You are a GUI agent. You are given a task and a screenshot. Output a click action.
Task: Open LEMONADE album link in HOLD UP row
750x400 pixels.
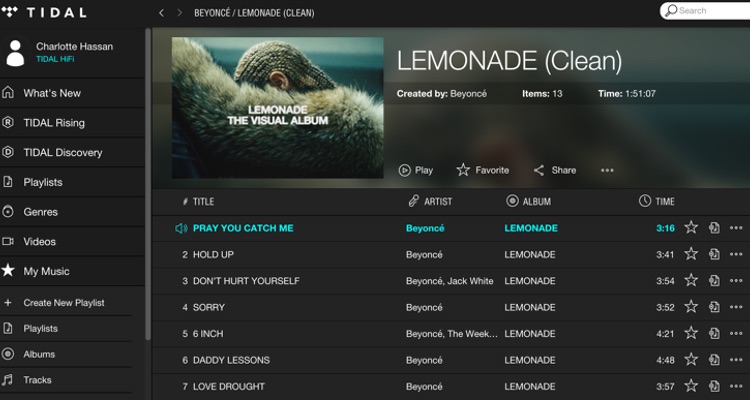(530, 255)
